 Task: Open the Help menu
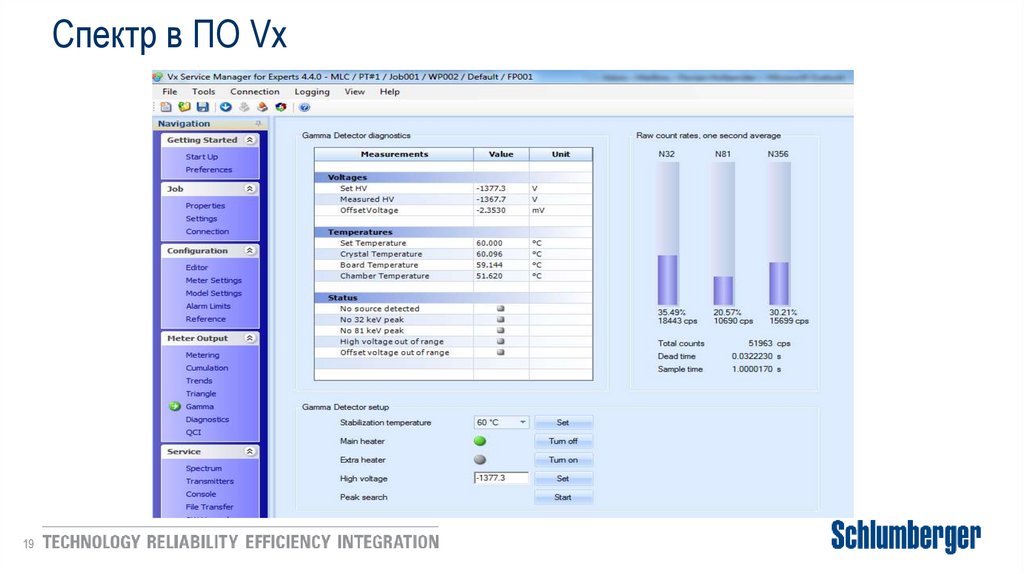pos(389,91)
